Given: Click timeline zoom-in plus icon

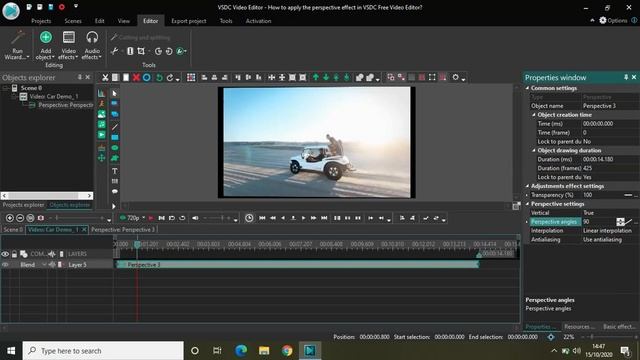Looking at the screenshot, I should point(10,218).
